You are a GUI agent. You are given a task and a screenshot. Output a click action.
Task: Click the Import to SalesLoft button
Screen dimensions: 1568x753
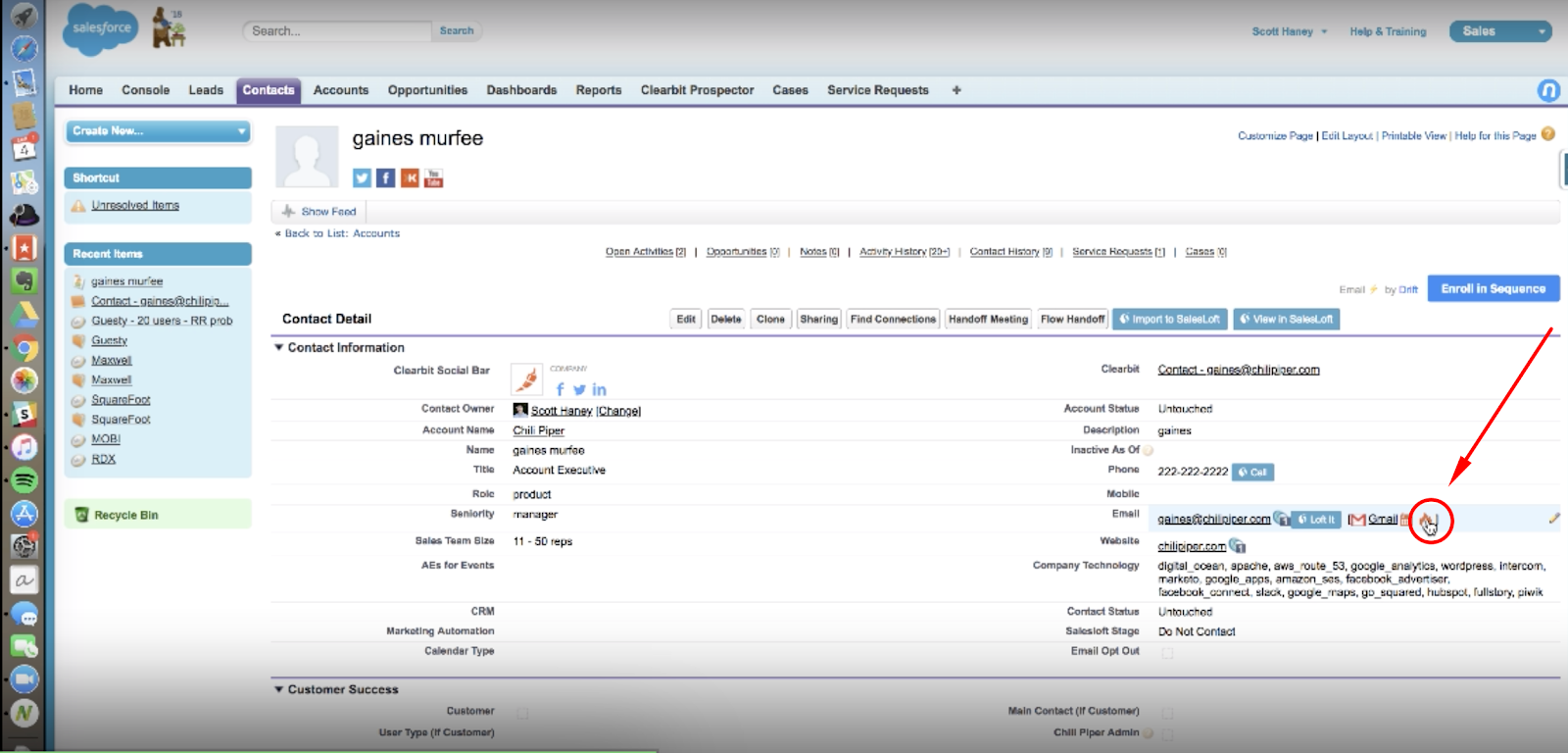pos(1170,319)
